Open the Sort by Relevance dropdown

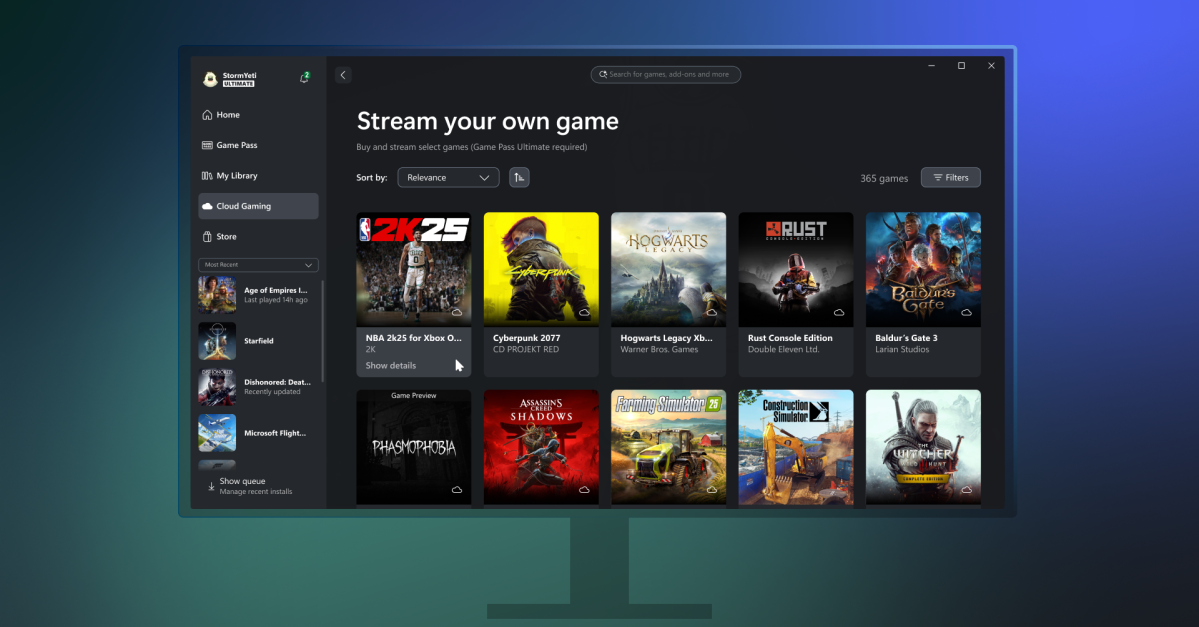click(x=448, y=177)
